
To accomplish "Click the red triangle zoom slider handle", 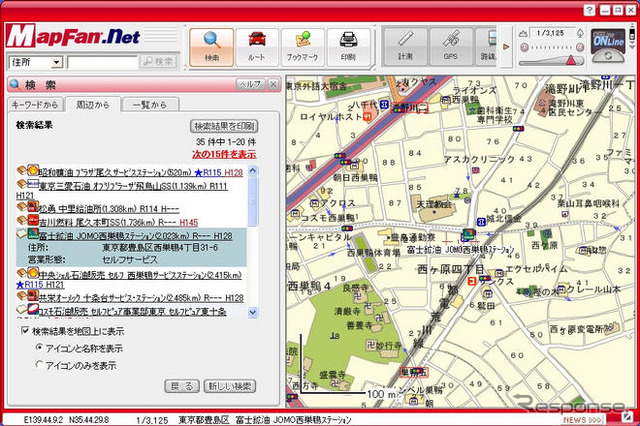I will (x=571, y=60).
